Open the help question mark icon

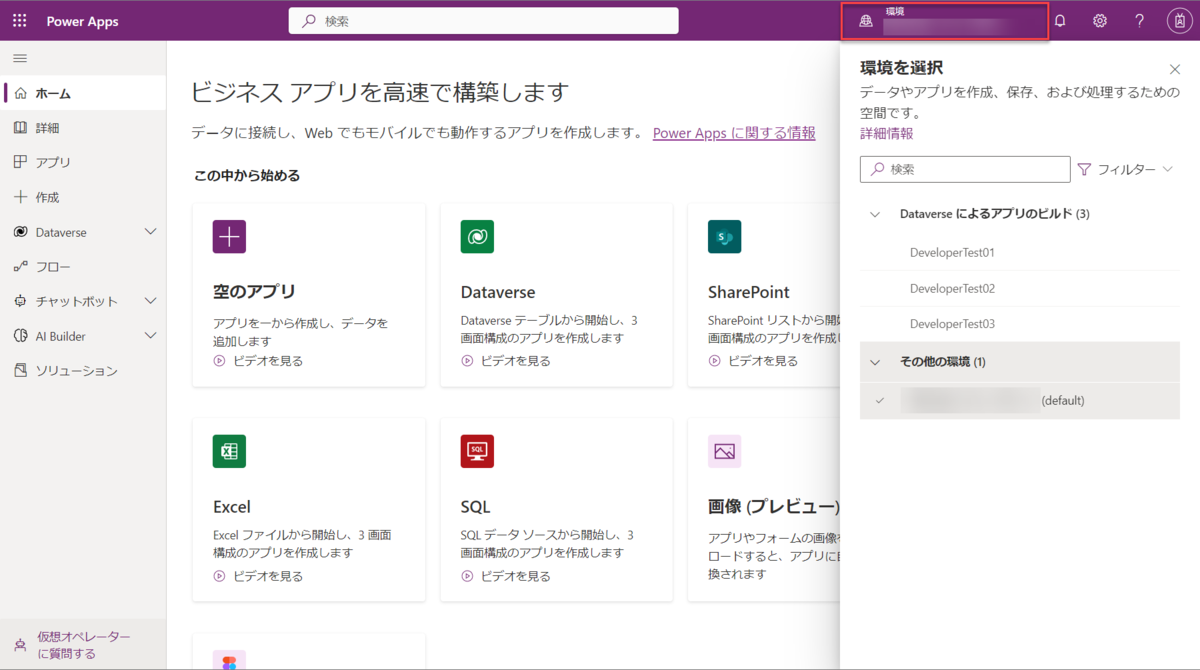pyautogui.click(x=1139, y=21)
